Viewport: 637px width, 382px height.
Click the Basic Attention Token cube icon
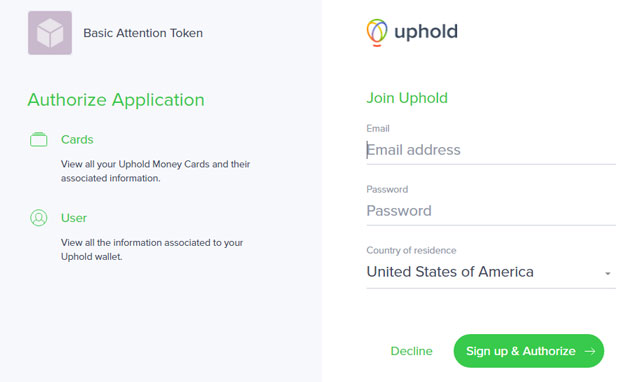tap(50, 33)
